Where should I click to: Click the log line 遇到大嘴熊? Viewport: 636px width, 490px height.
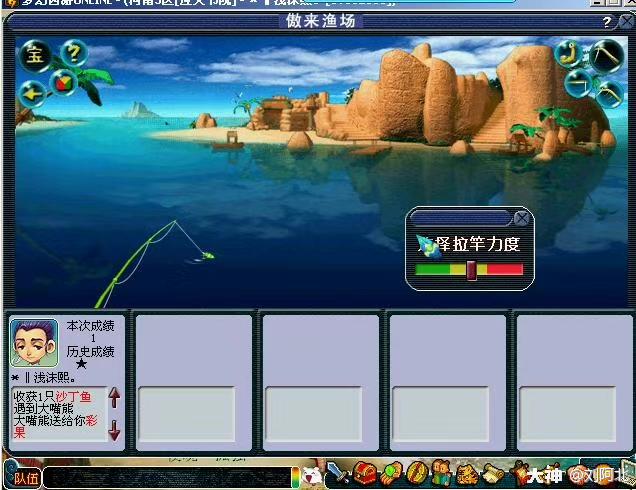click(x=43, y=408)
